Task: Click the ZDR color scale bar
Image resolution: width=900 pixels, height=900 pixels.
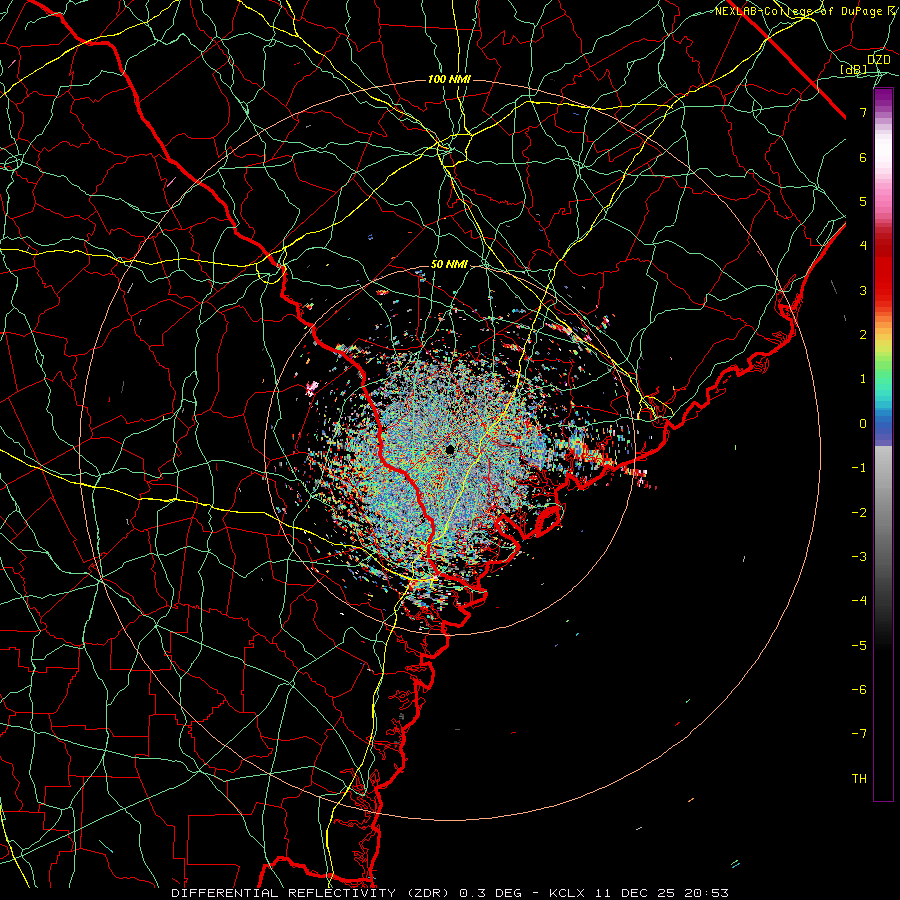Action: [883, 444]
